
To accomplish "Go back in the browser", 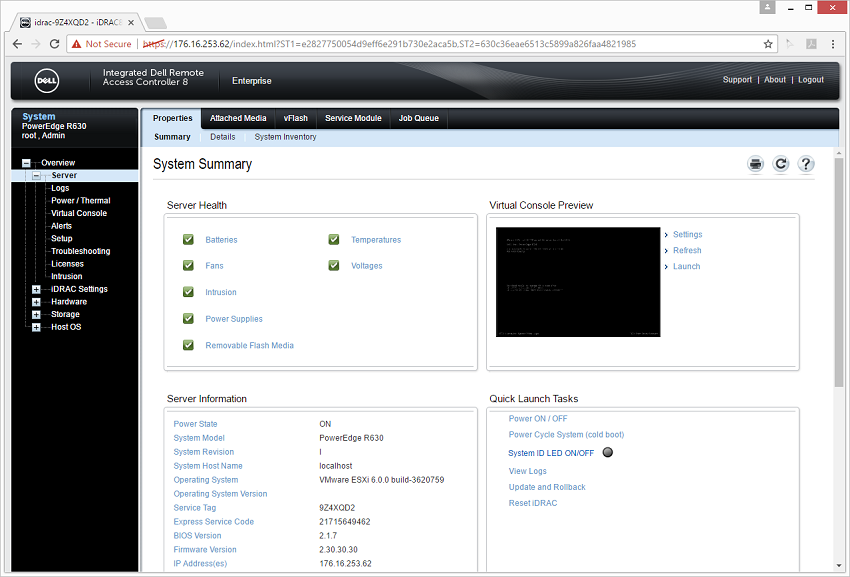I will pyautogui.click(x=17, y=44).
